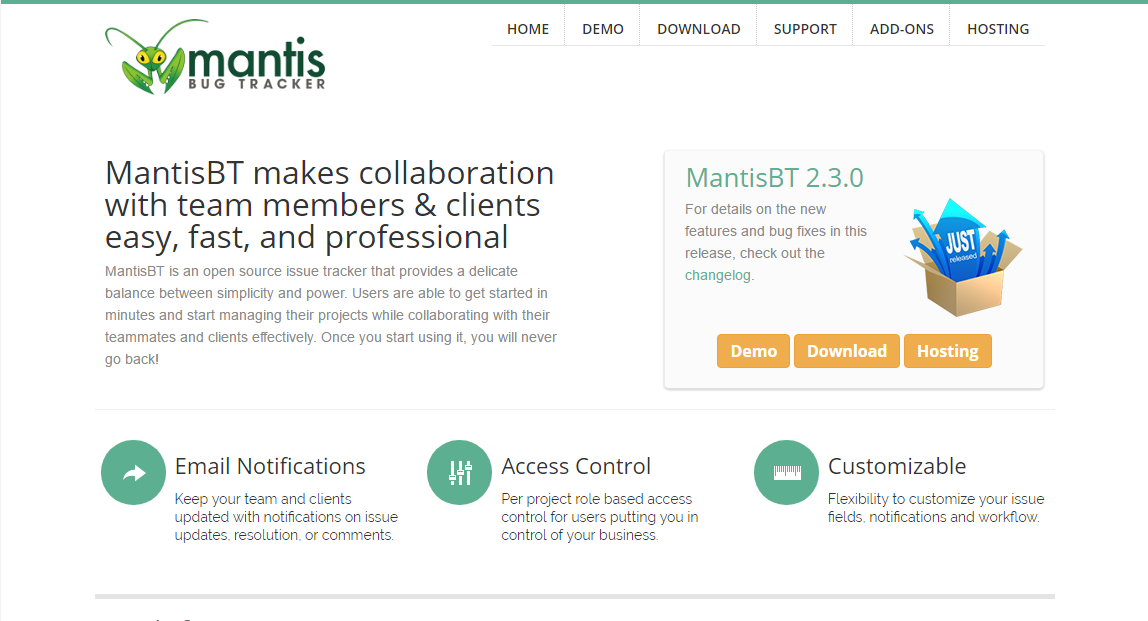Screen dimensions: 1148x621
Task: Click the MantisBT 2.3.0 release heading
Action: [774, 178]
